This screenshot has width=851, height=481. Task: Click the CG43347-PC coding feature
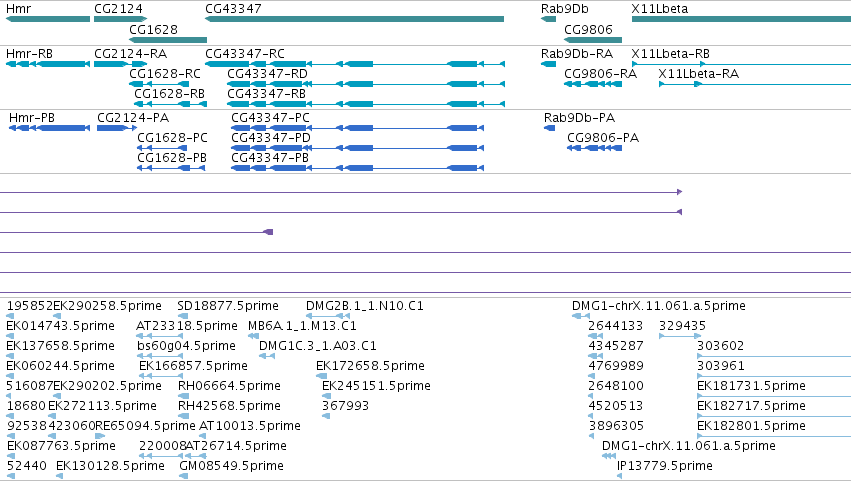click(x=357, y=128)
